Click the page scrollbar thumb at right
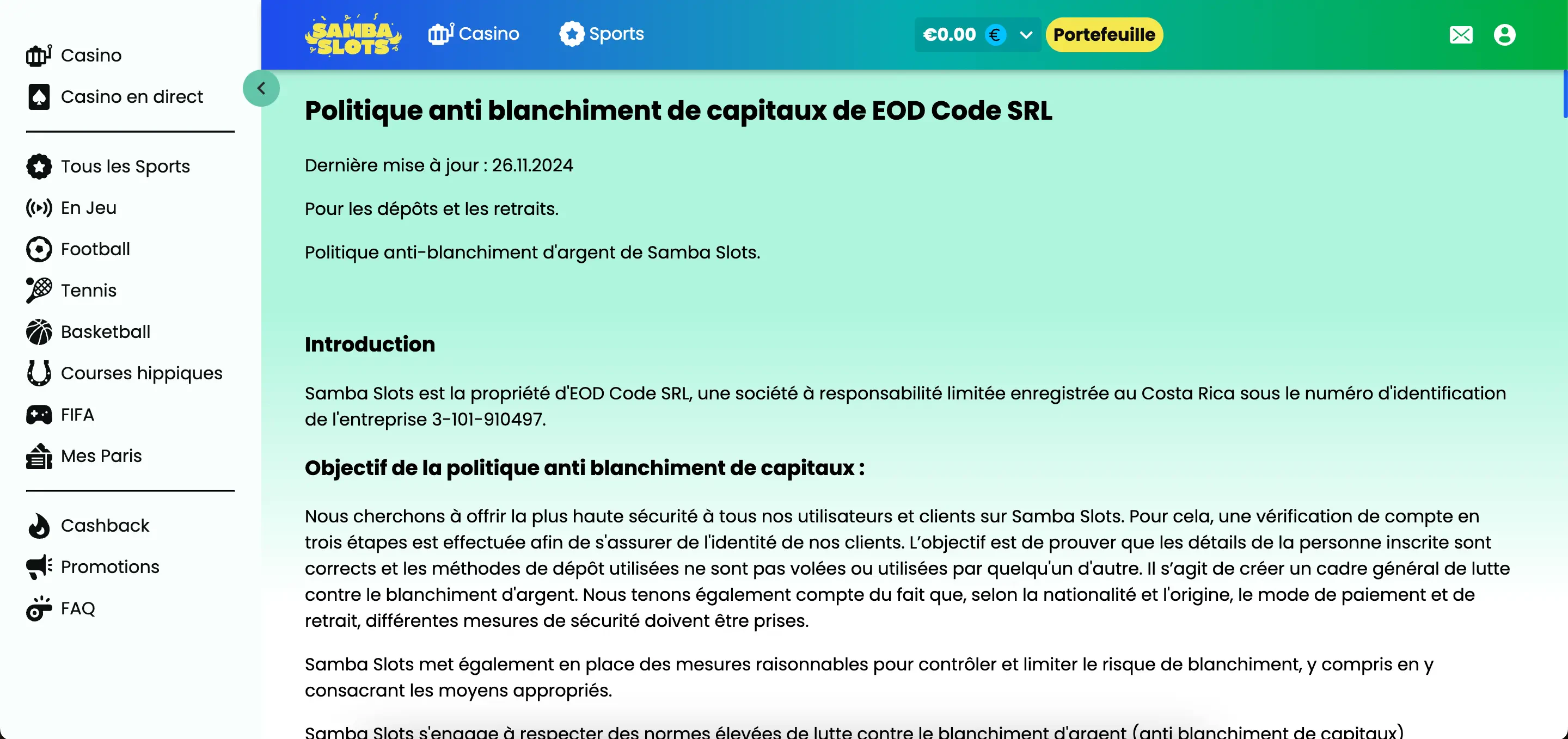This screenshot has width=1568, height=739. (1565, 94)
